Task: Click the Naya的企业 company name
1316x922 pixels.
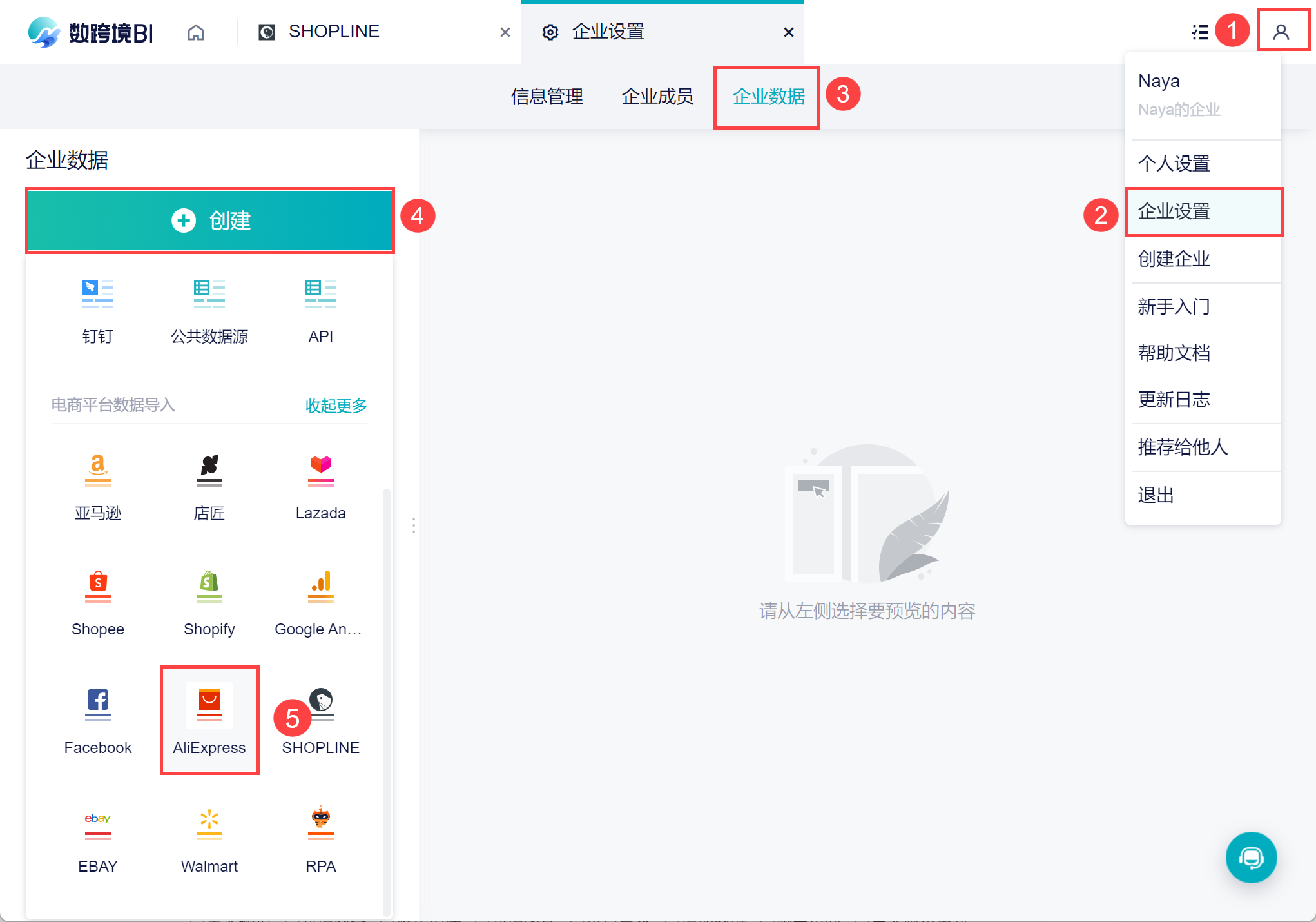Action: [1179, 110]
